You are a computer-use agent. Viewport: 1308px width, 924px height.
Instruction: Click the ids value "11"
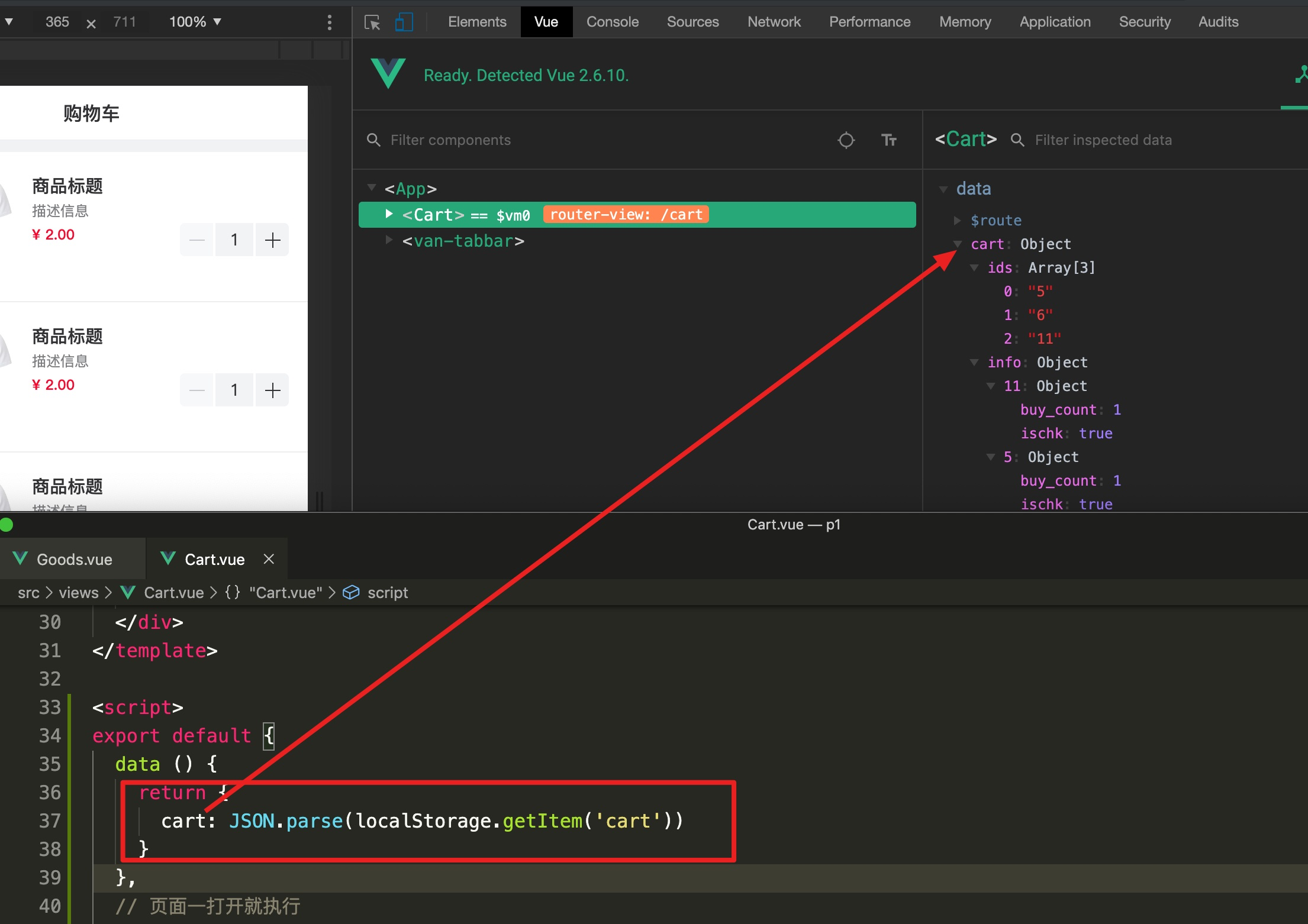1044,338
